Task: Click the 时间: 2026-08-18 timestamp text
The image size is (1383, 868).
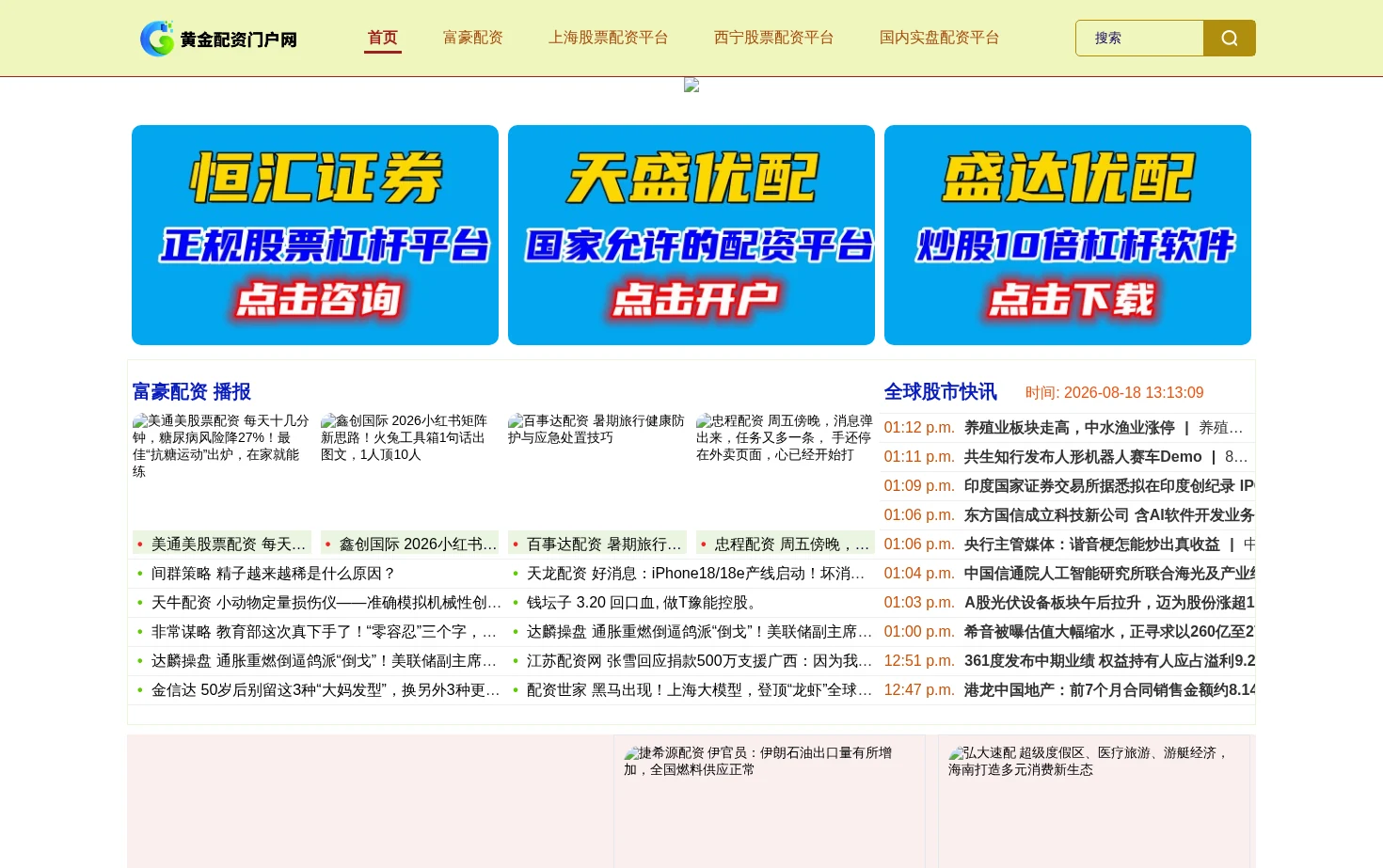Action: (1114, 392)
